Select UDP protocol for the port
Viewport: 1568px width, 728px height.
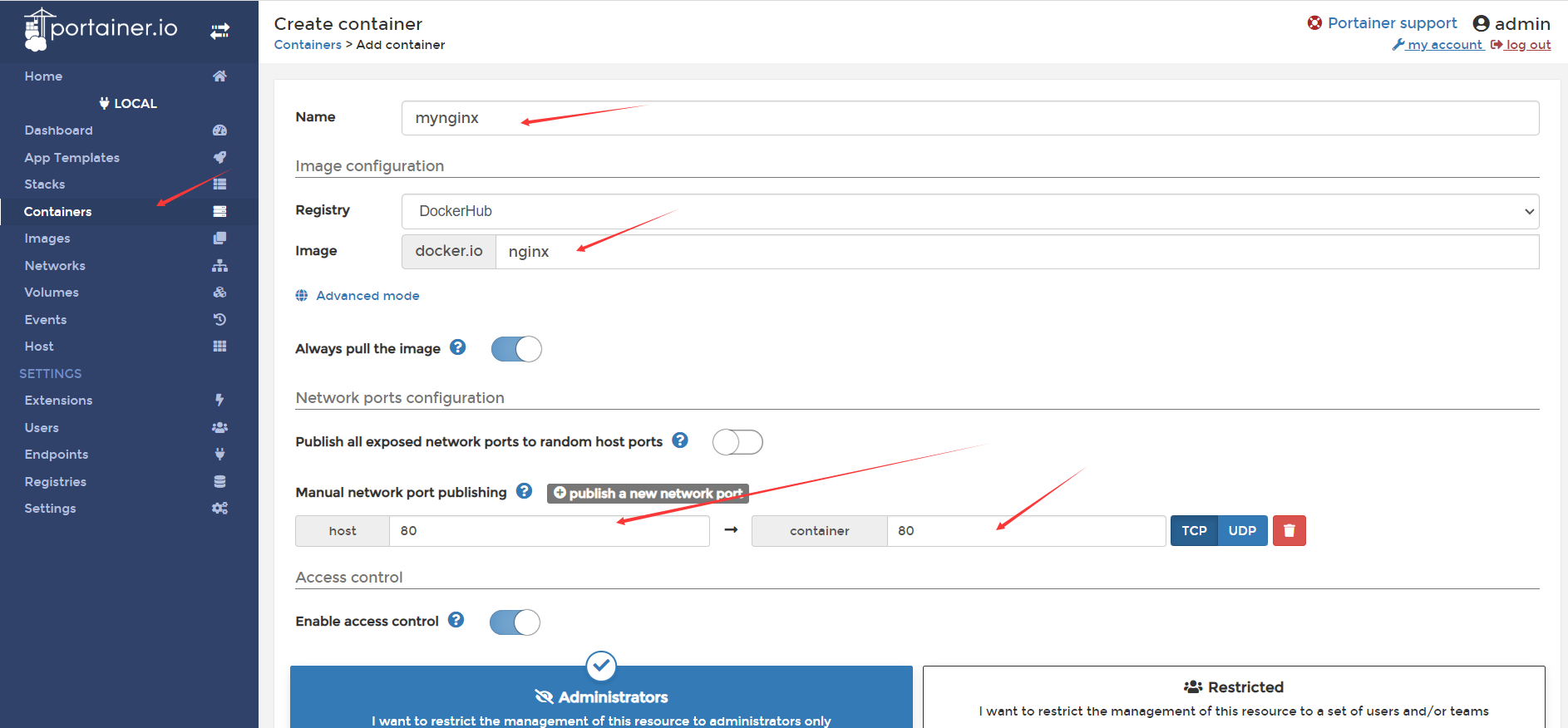[1242, 530]
